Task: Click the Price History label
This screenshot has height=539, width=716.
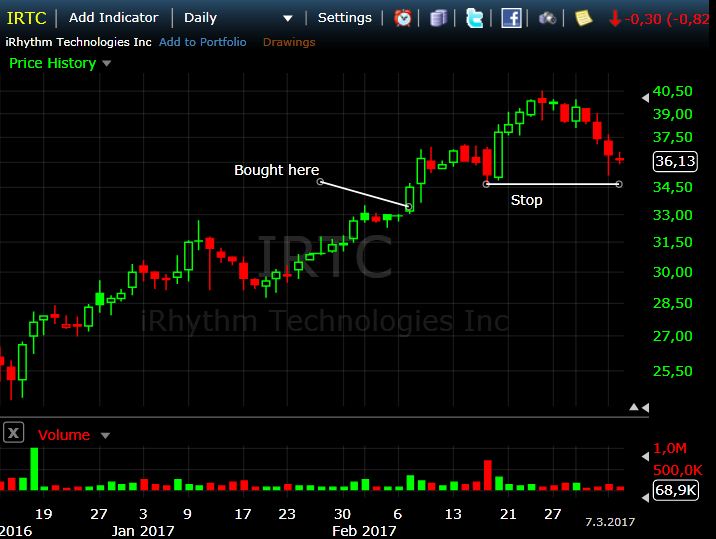Action: tap(53, 63)
